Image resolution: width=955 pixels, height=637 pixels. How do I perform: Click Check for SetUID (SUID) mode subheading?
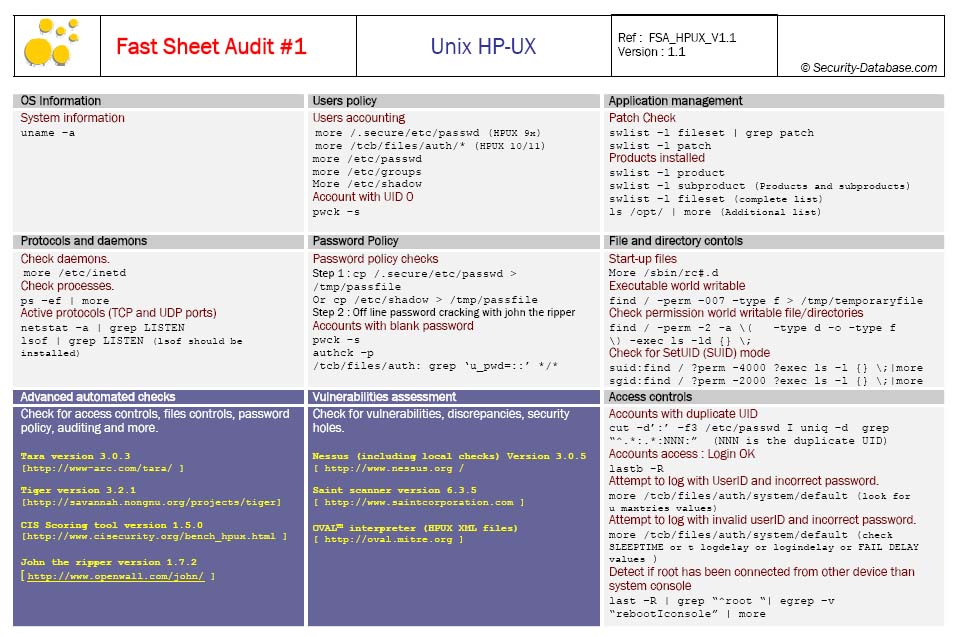point(689,353)
